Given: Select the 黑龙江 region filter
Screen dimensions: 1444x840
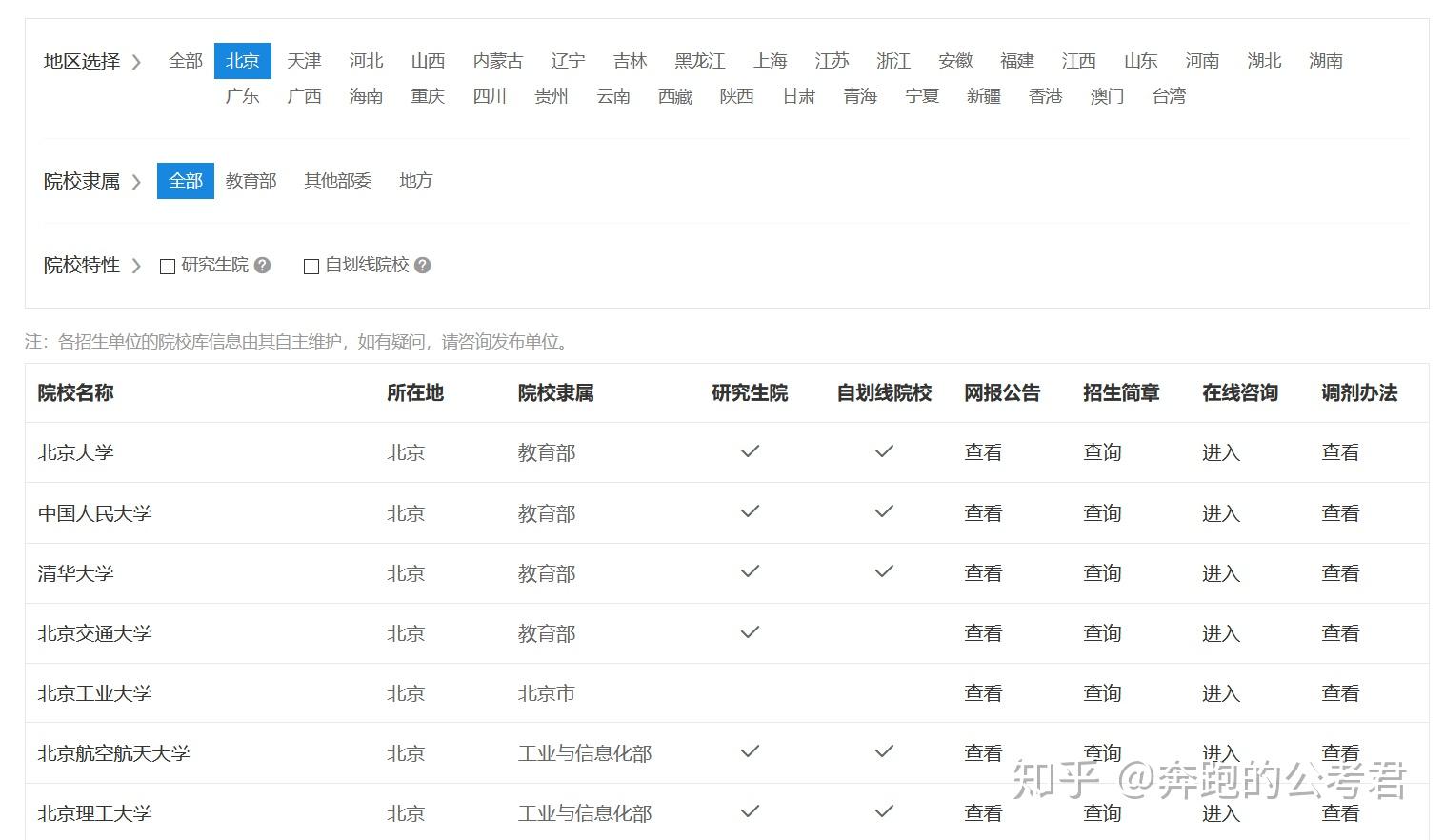Looking at the screenshot, I should click(700, 61).
